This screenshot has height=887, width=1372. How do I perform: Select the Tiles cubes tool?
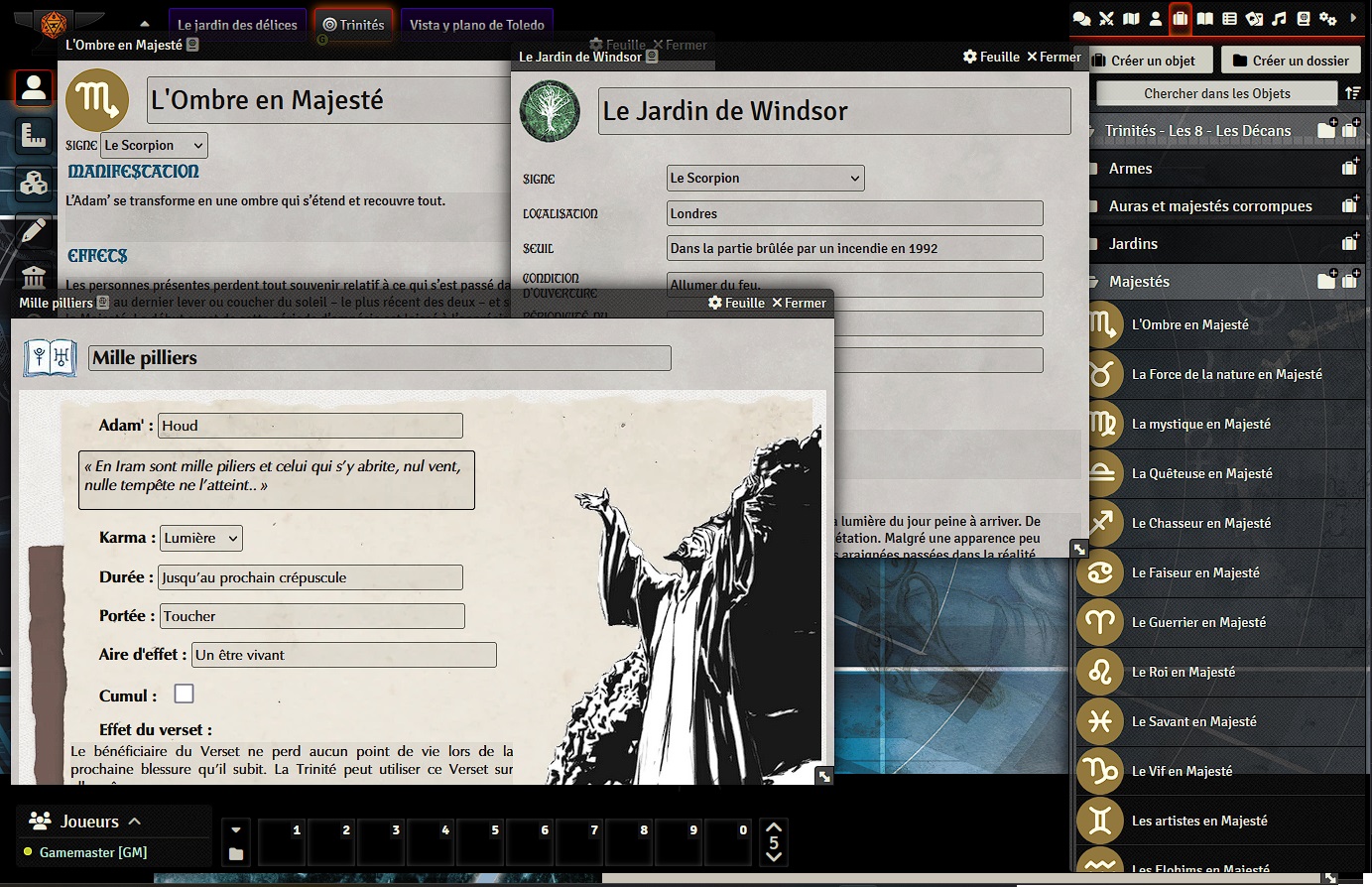(x=34, y=184)
